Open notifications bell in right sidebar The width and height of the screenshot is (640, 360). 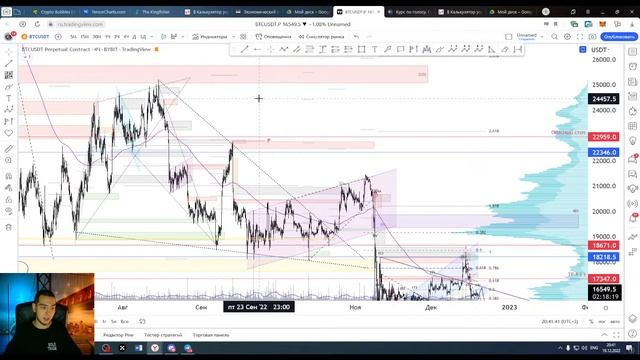[x=633, y=218]
